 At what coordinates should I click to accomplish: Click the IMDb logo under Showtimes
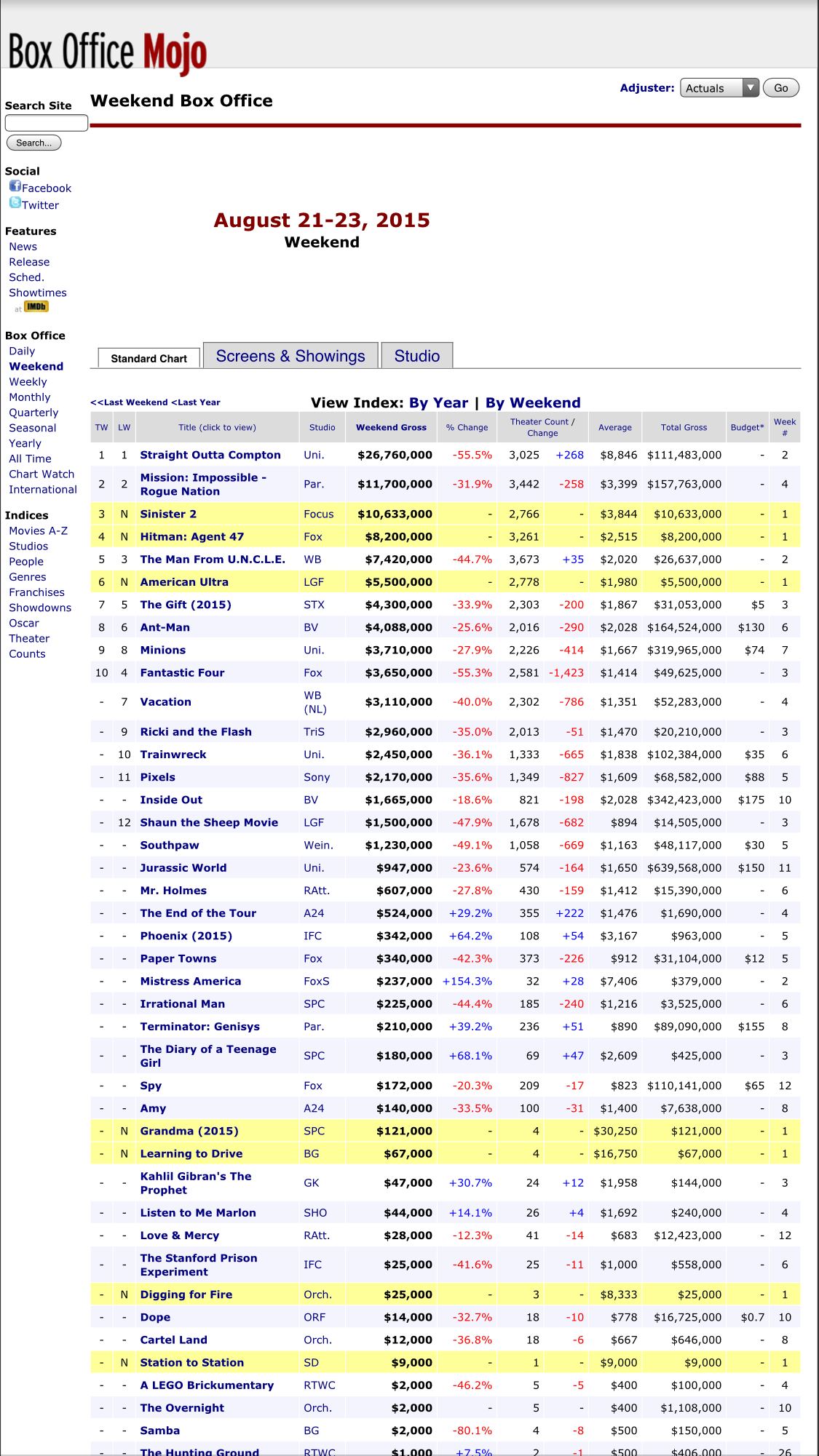[36, 307]
